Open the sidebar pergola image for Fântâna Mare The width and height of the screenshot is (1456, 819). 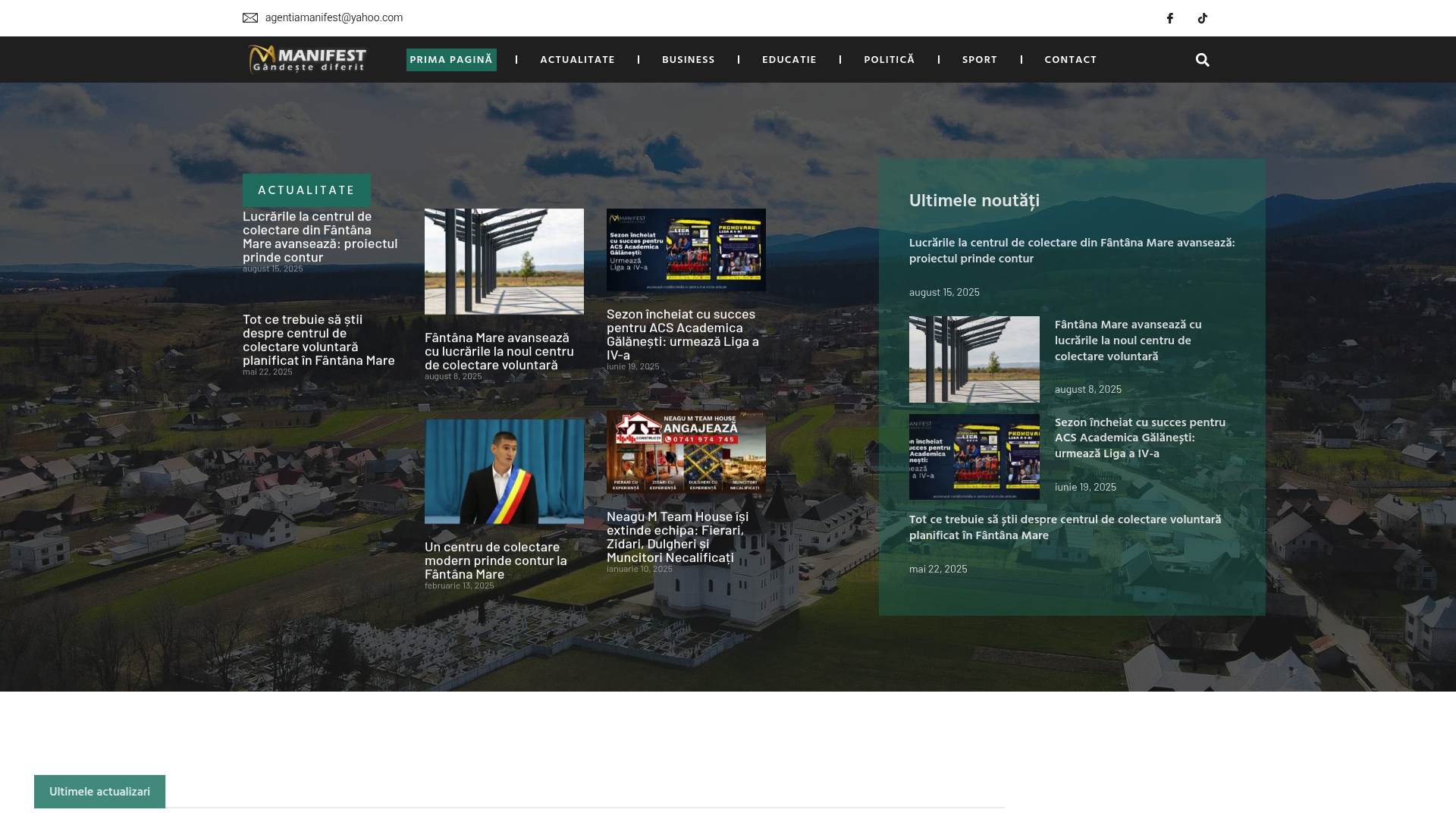(974, 359)
